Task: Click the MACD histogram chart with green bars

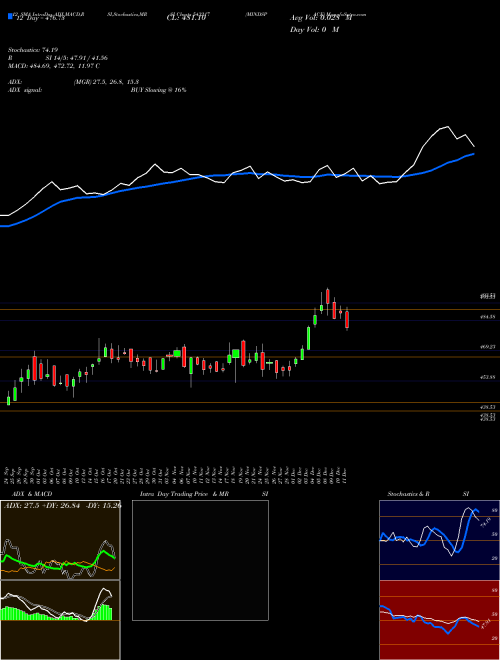Action: tap(60, 620)
